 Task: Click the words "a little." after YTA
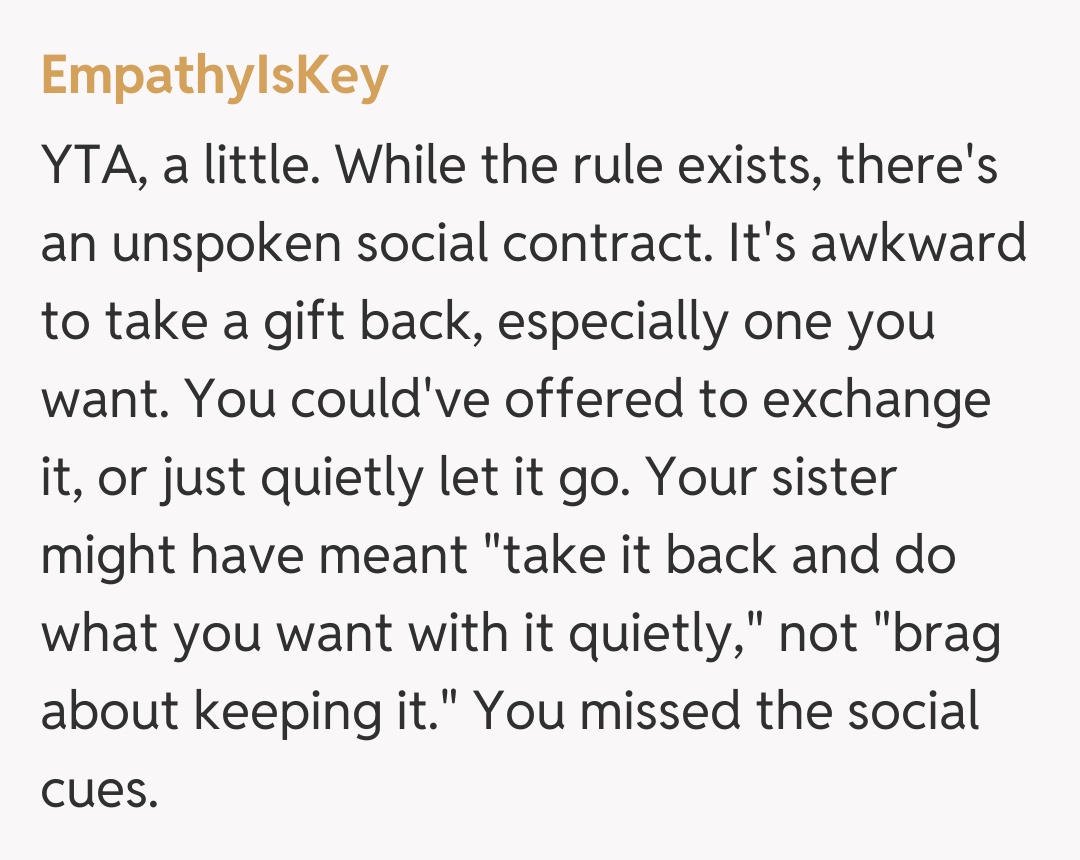click(242, 165)
